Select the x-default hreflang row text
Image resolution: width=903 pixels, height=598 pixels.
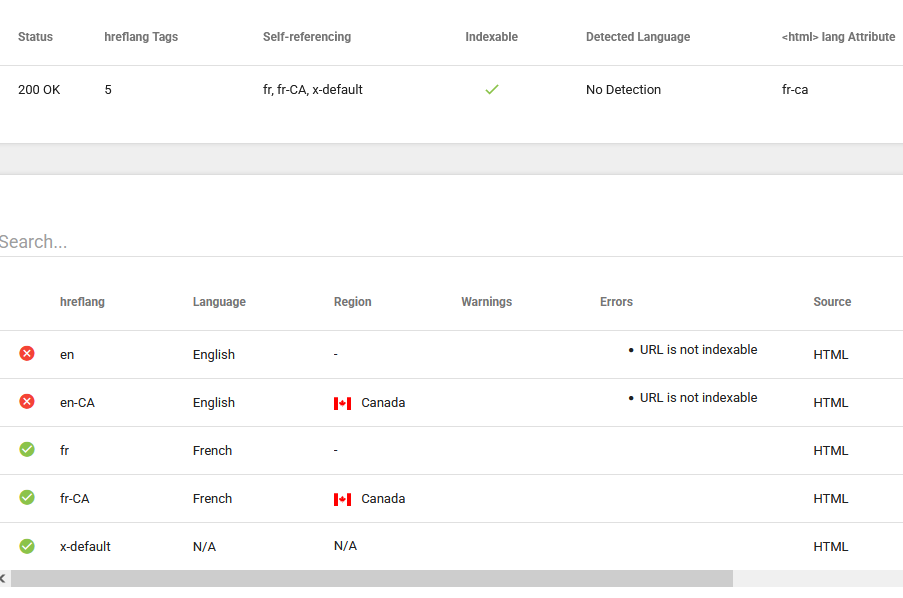[85, 547]
